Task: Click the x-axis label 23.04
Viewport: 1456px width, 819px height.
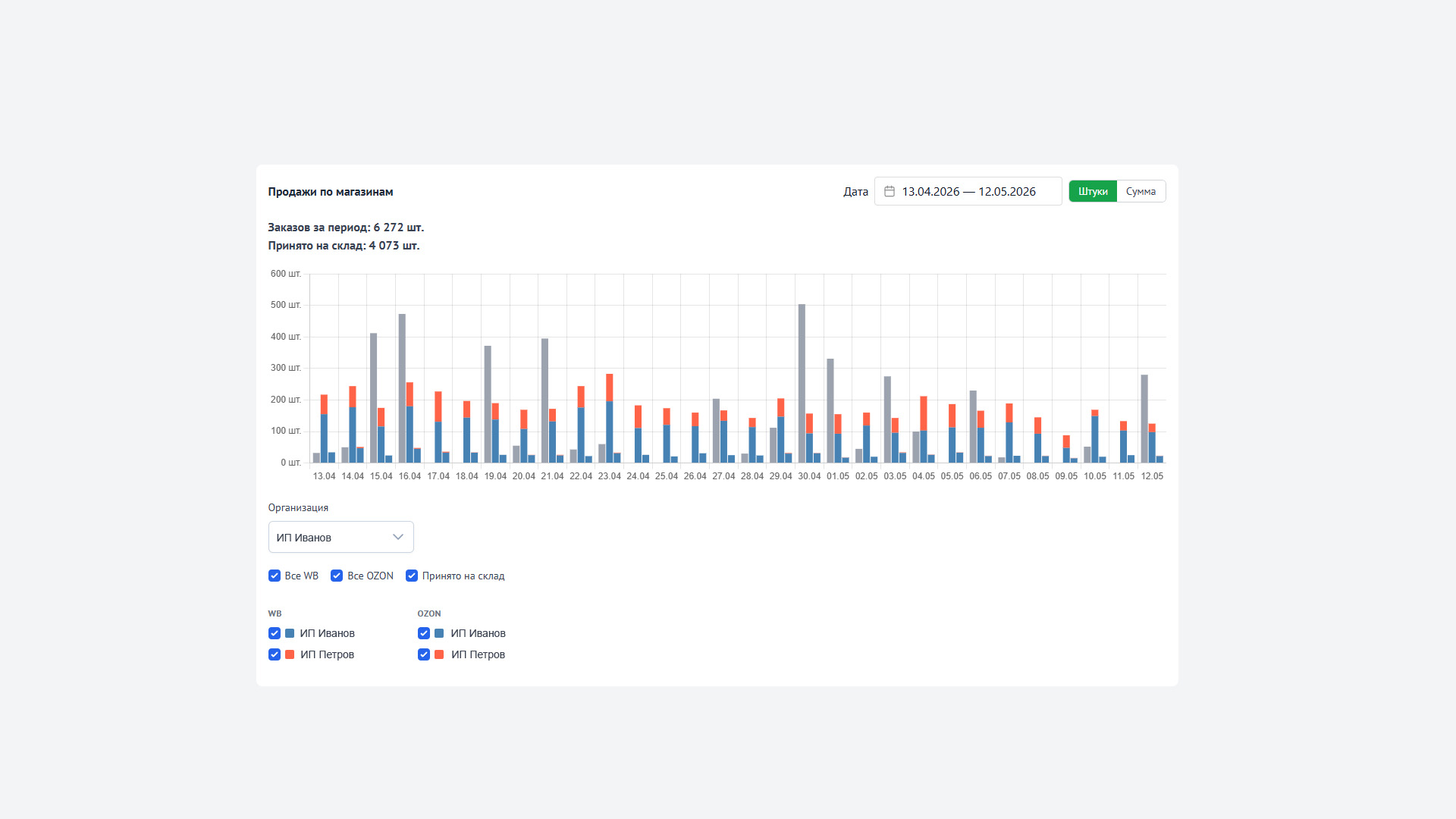Action: (609, 476)
